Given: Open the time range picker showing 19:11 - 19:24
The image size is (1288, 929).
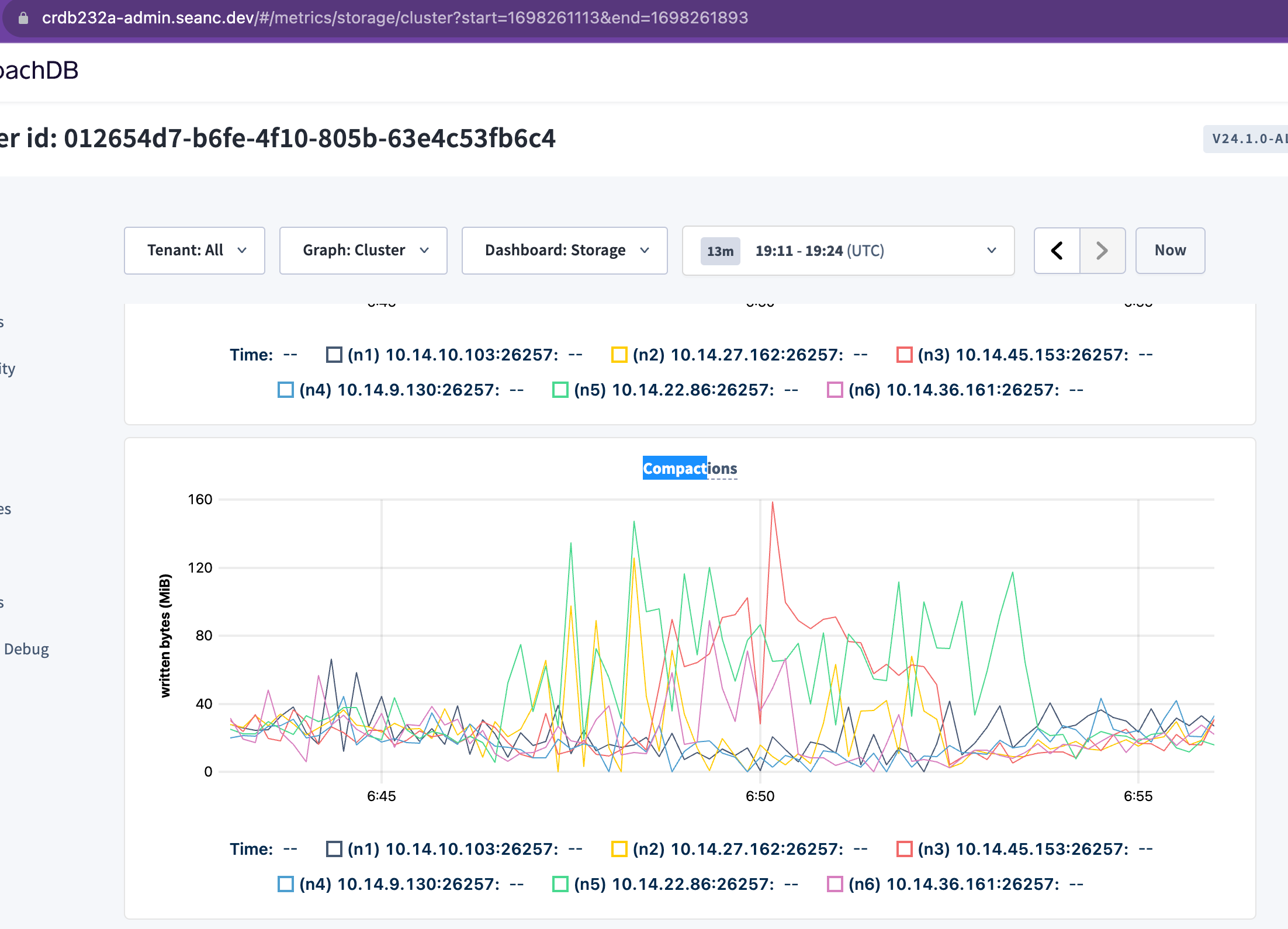Looking at the screenshot, I should click(x=847, y=250).
